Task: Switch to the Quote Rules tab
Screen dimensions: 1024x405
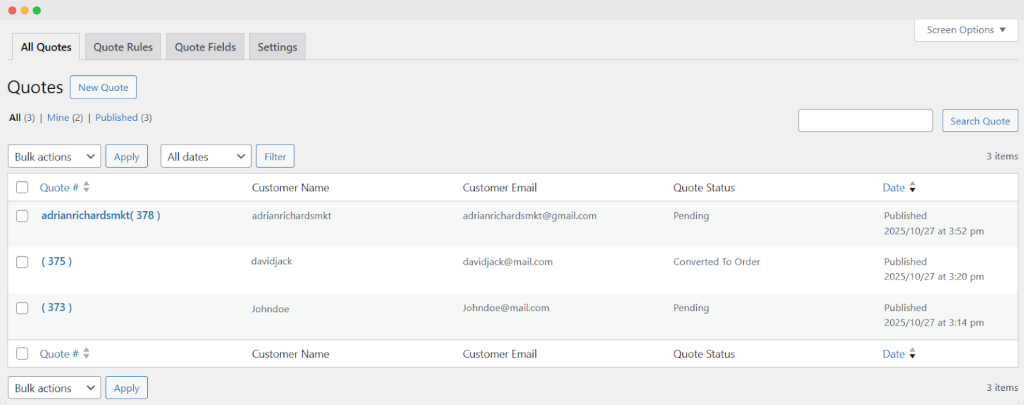Action: (x=122, y=47)
